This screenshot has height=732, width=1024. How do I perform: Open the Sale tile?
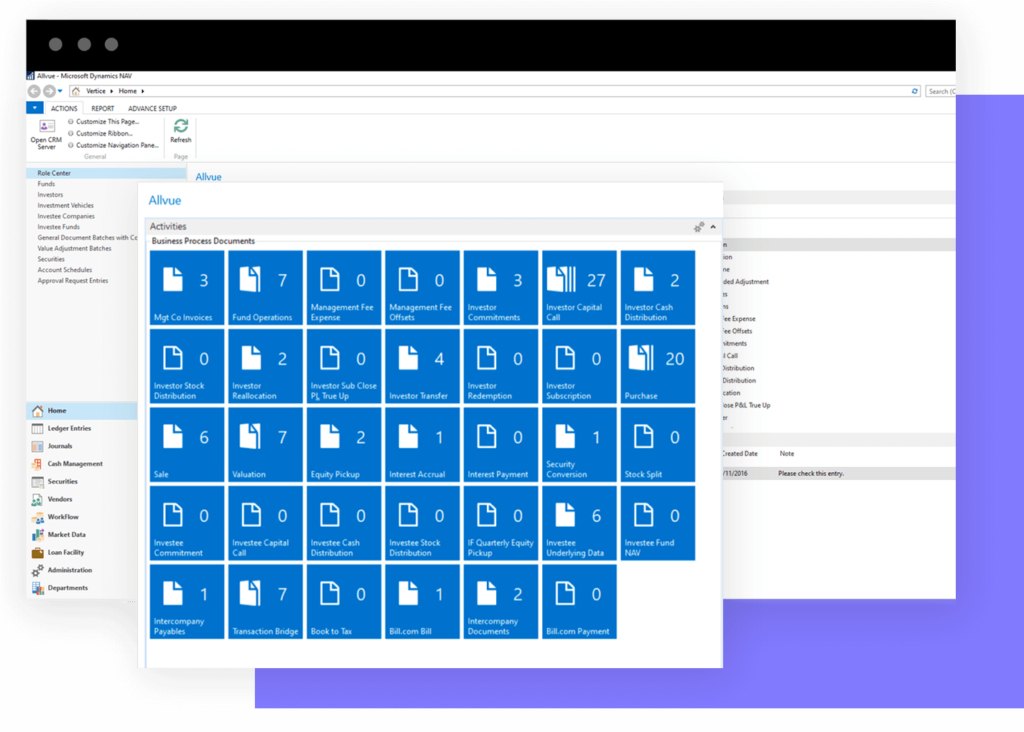pos(187,444)
